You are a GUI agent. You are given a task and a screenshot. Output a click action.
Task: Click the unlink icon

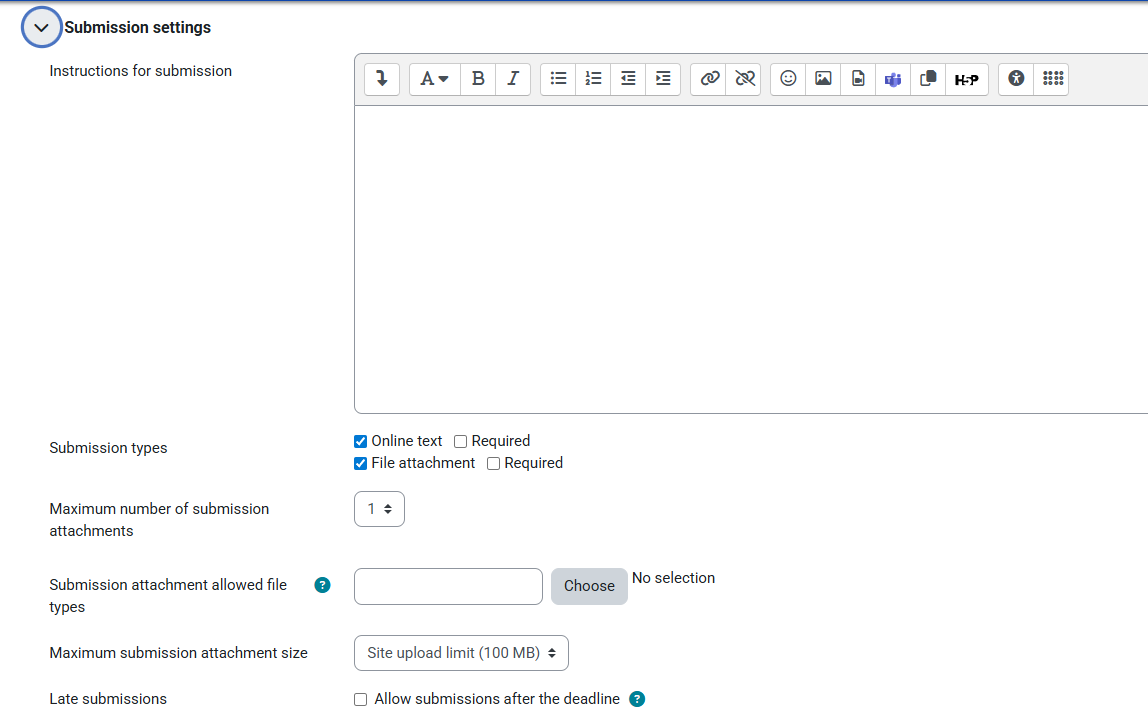745,79
